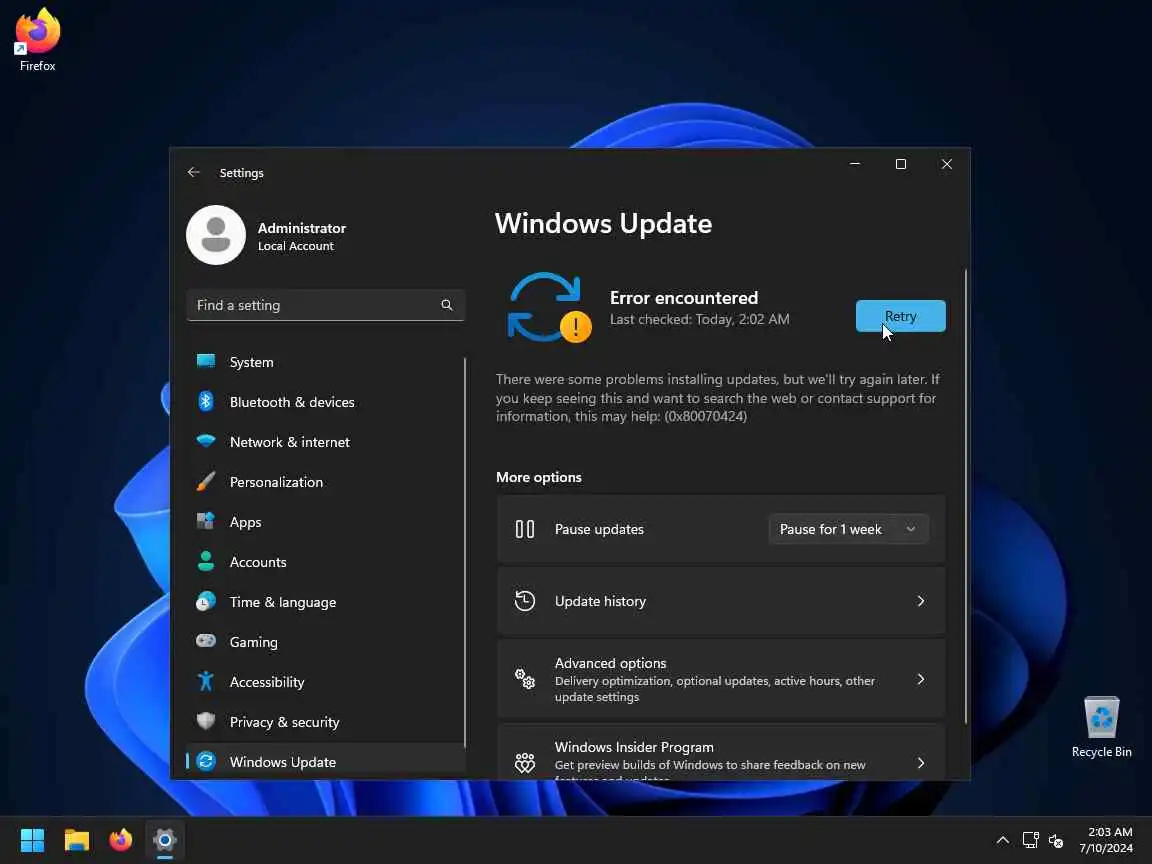Select the Bluetooth icon in sidebar
The width and height of the screenshot is (1152, 864).
[x=206, y=401]
